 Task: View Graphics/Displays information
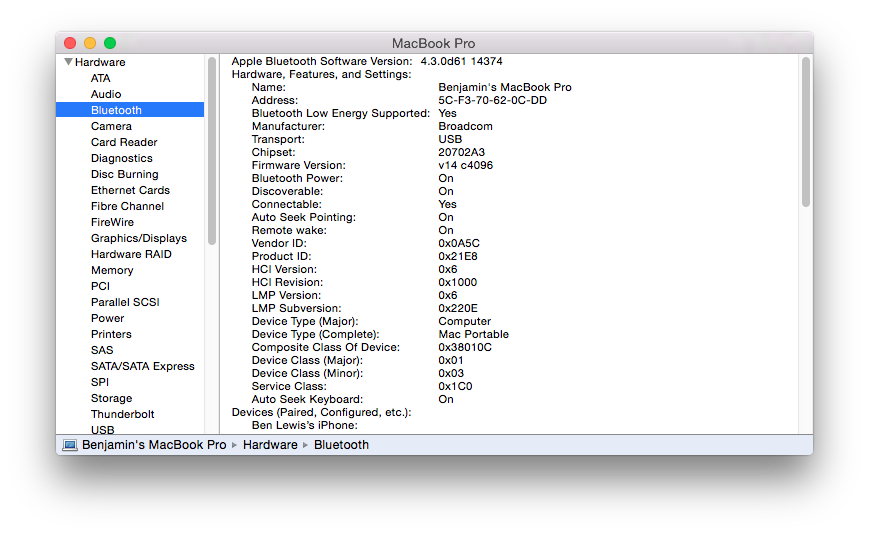(x=139, y=238)
